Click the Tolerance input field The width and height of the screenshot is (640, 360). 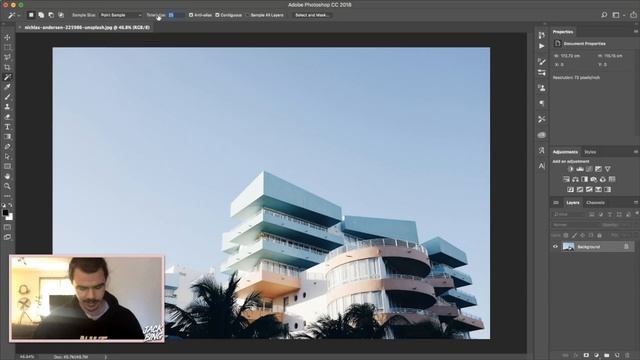[x=176, y=15]
